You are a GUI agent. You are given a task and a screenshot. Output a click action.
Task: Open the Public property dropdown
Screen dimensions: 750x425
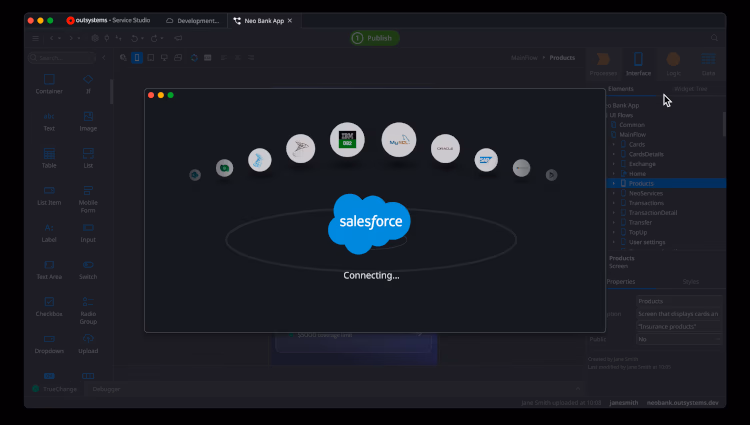pyautogui.click(x=679, y=339)
